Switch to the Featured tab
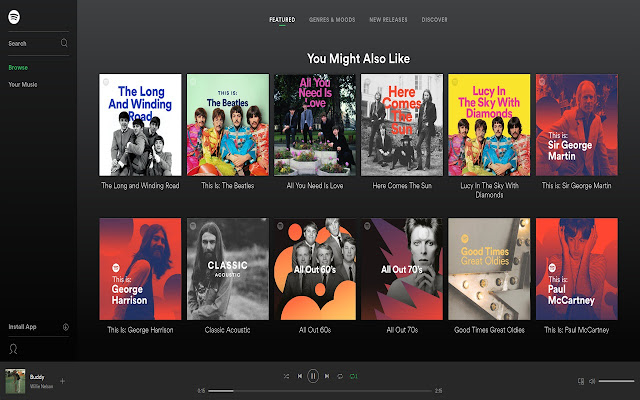The height and width of the screenshot is (400, 640). [x=282, y=20]
